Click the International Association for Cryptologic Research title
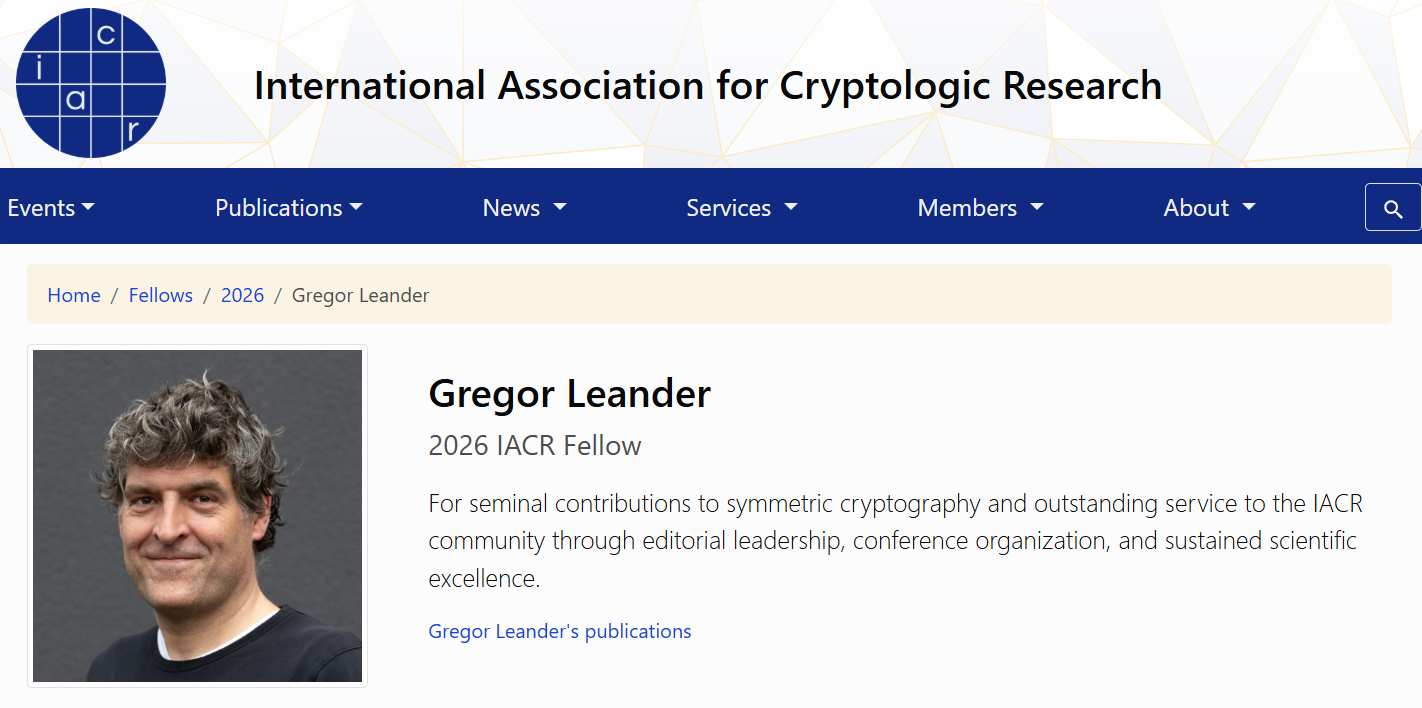 coord(708,86)
